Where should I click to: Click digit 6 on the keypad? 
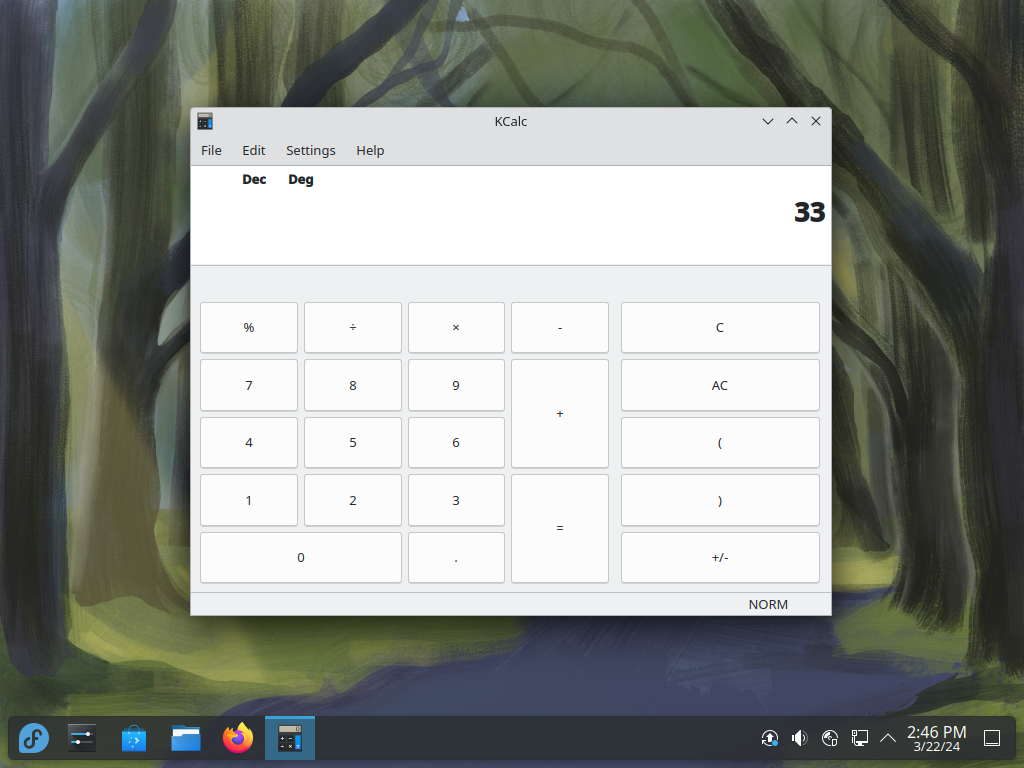tap(456, 443)
